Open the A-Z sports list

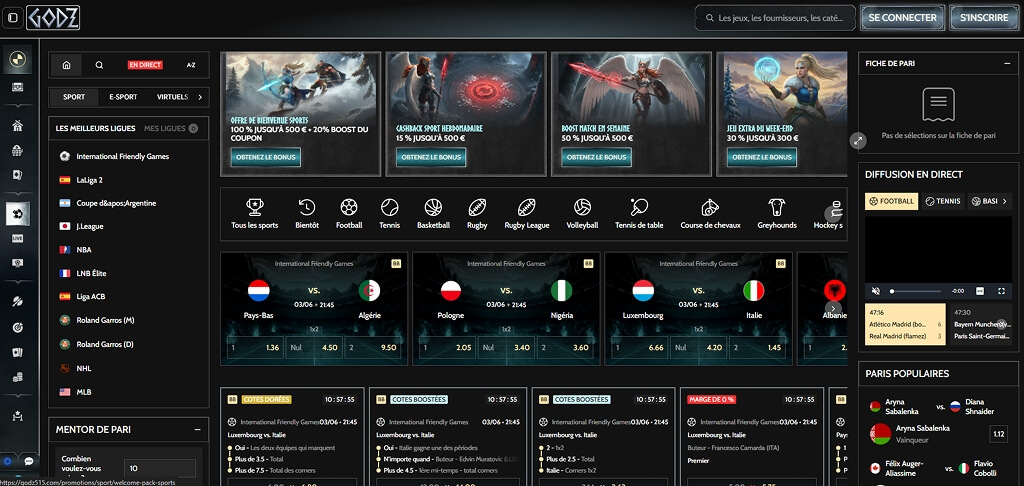(191, 65)
